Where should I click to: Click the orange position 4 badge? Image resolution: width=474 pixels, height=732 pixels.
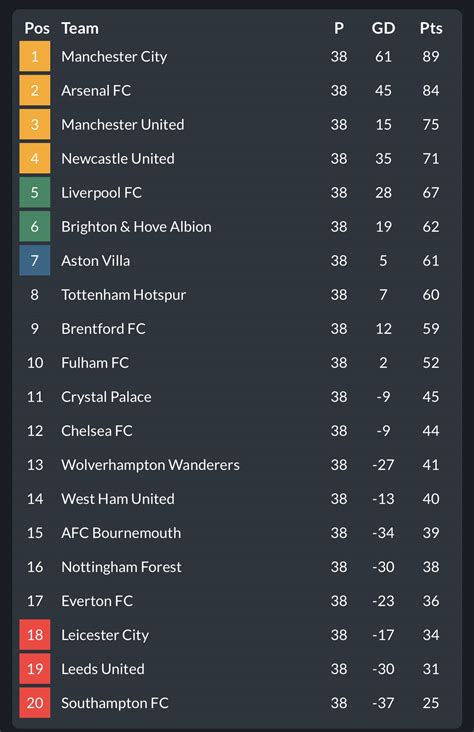click(35, 159)
